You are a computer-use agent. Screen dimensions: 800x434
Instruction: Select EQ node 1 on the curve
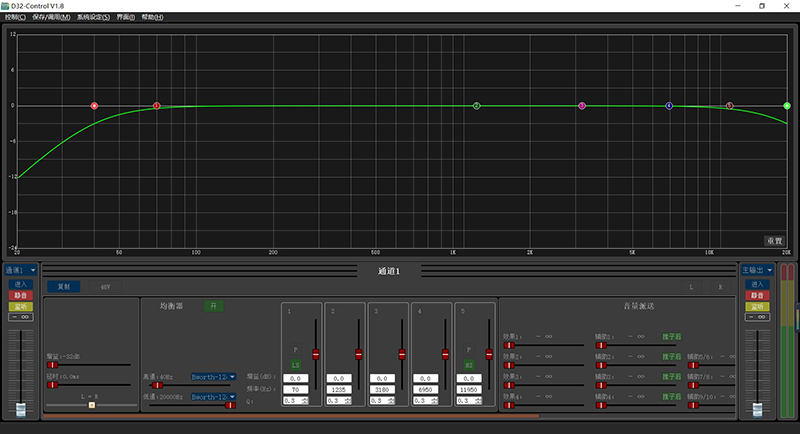coord(156,105)
